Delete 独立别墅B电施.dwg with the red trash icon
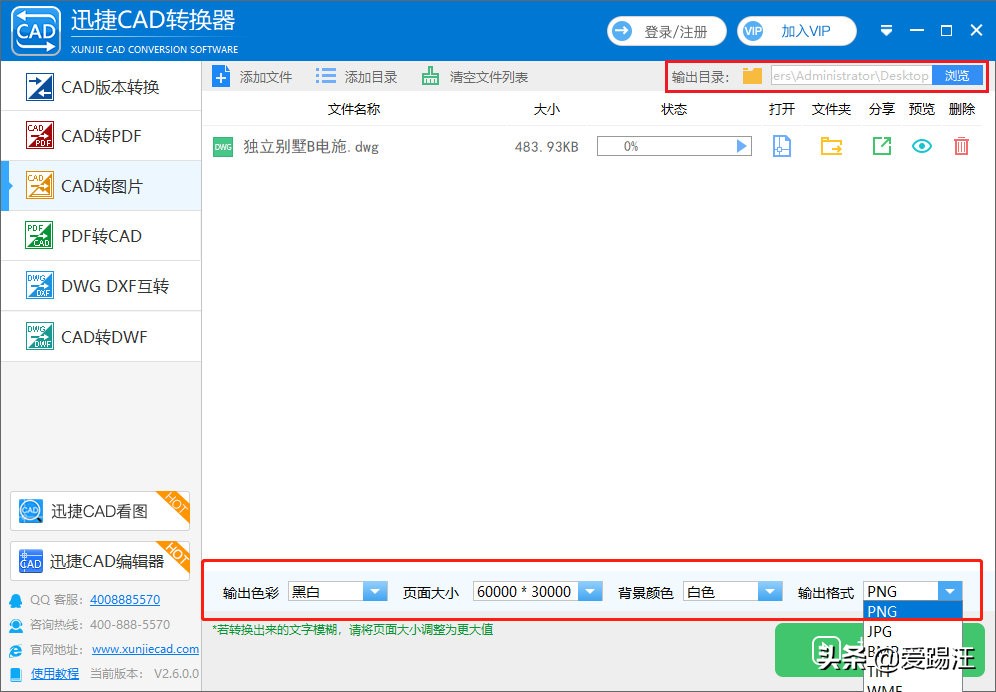 [x=961, y=145]
